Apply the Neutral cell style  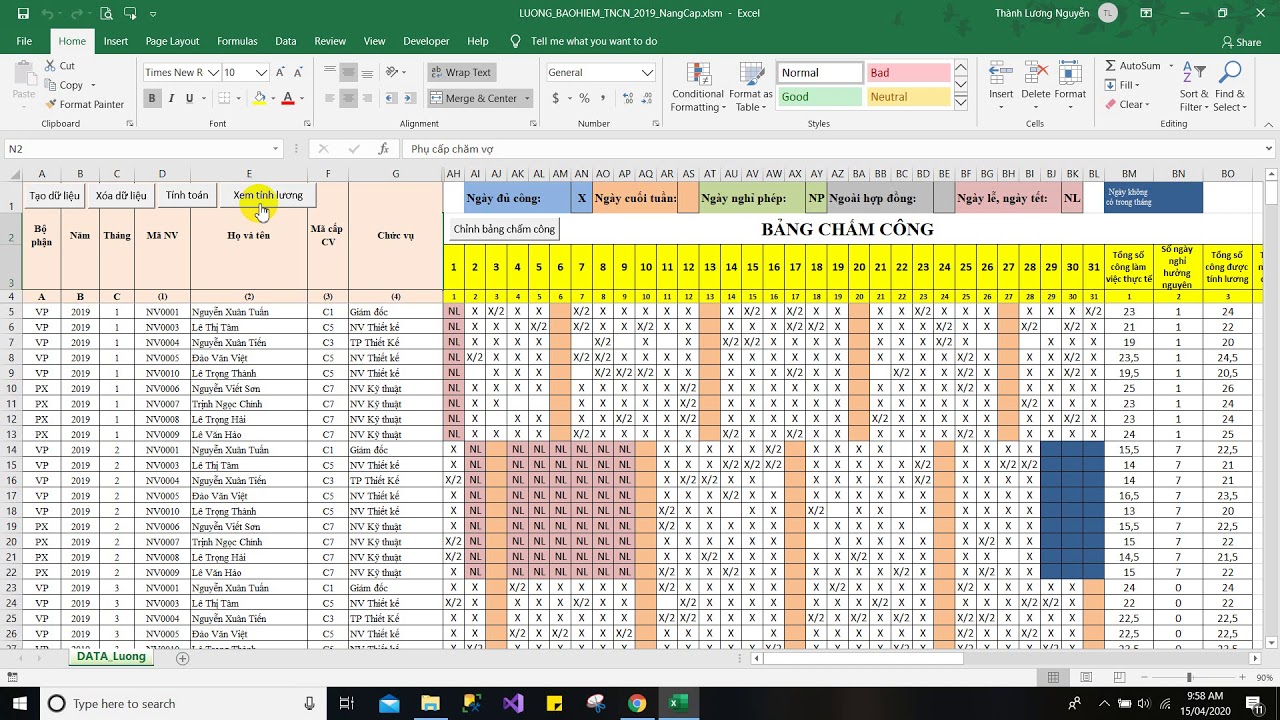tap(908, 97)
